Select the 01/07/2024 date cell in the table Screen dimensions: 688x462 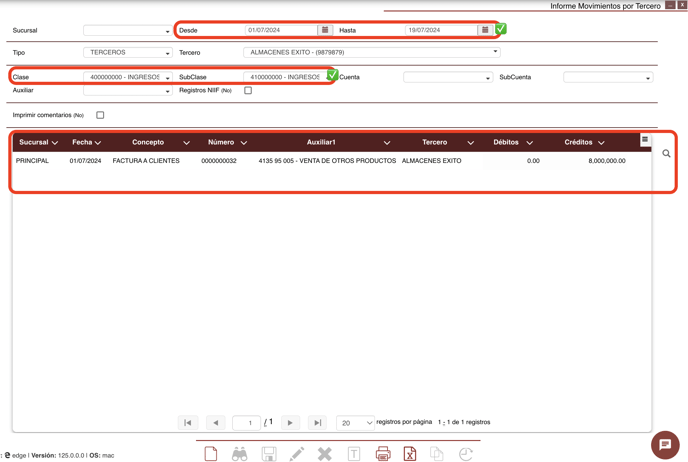(85, 161)
